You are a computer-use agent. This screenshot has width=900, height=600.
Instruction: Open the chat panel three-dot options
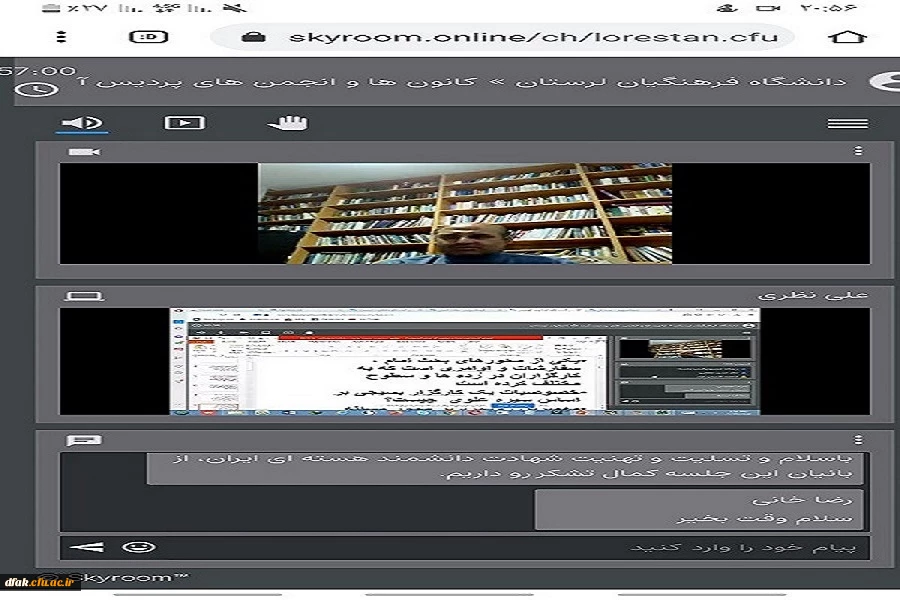coord(857,440)
